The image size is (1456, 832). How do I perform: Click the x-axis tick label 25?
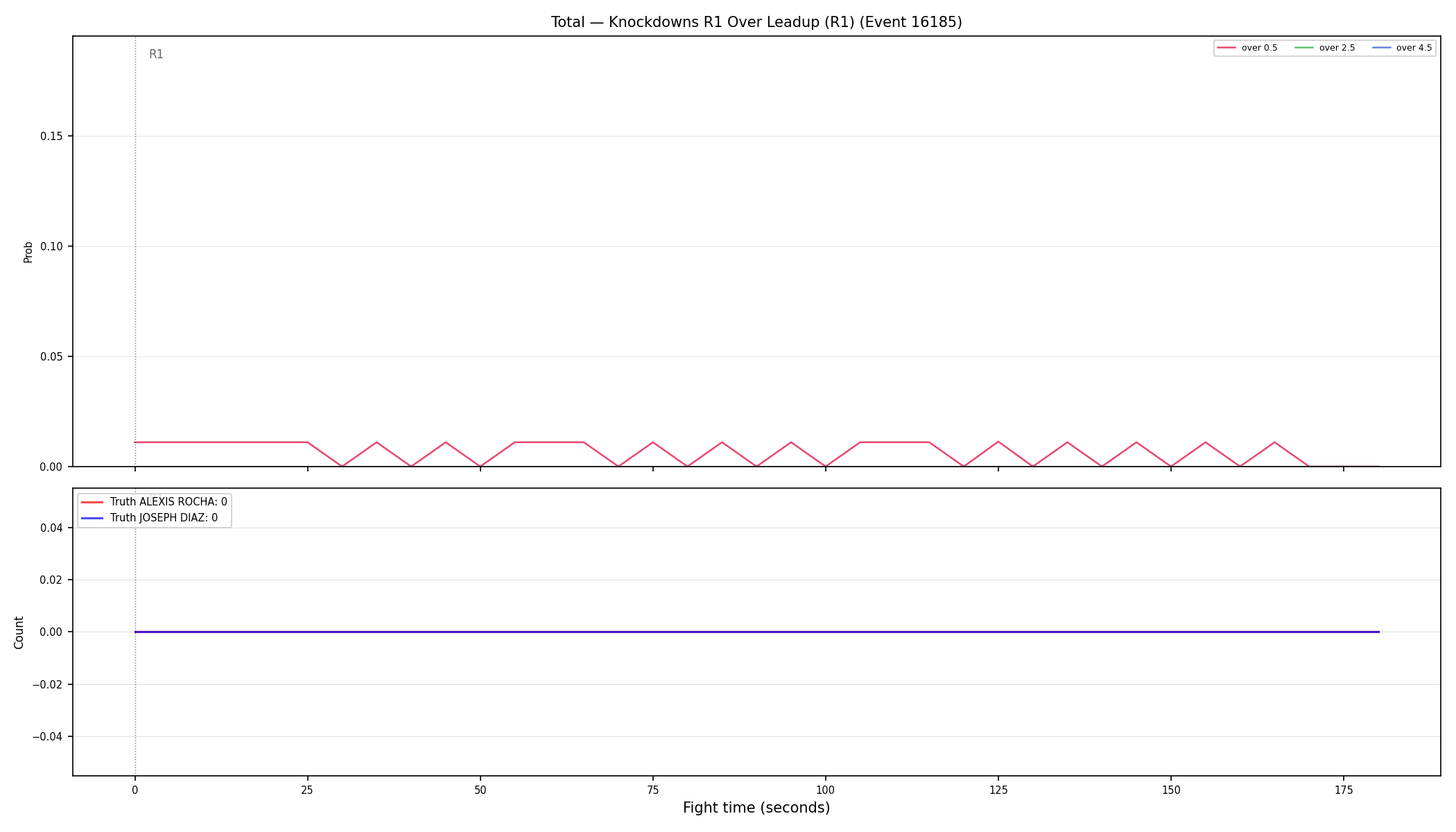coord(307,790)
